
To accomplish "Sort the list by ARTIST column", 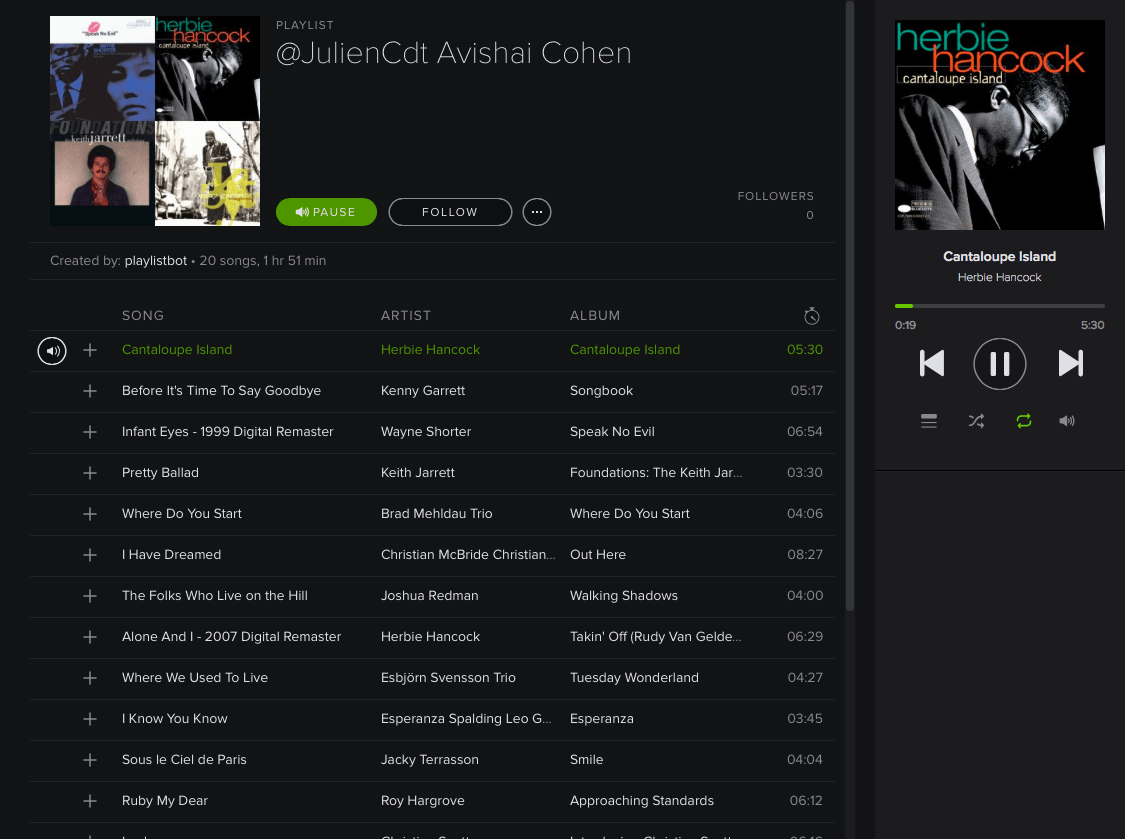I will [406, 315].
